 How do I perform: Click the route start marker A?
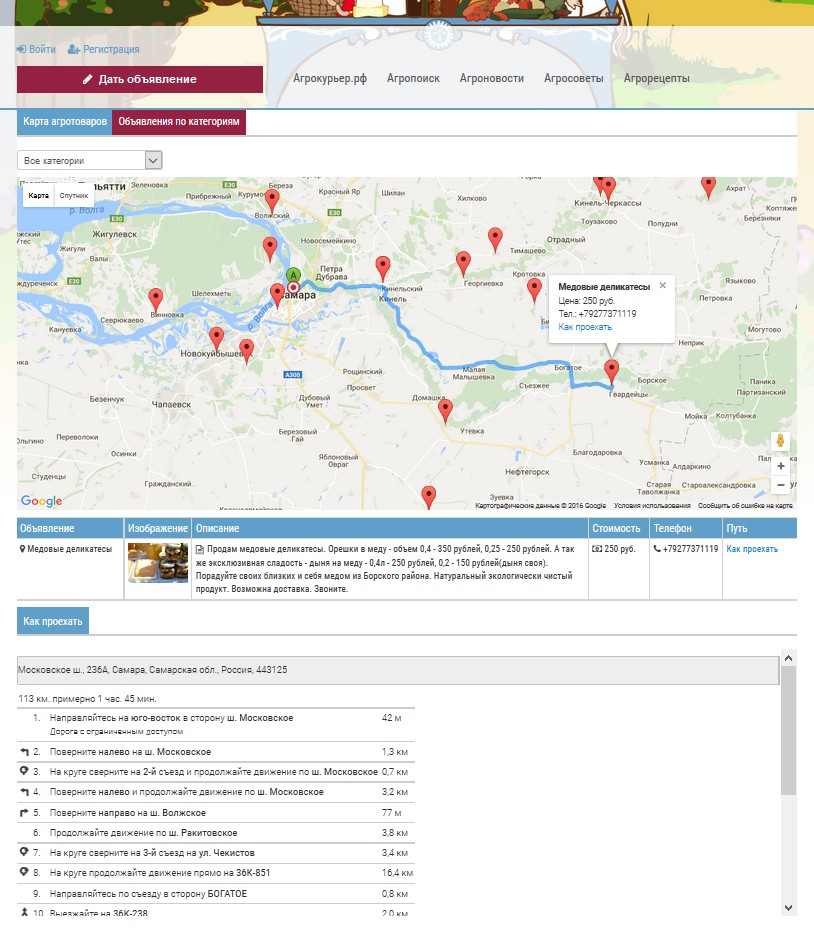pos(293,275)
